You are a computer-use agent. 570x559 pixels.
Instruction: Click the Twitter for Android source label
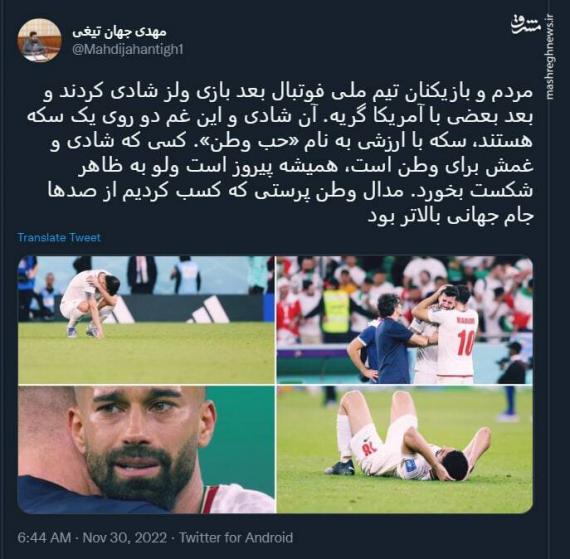pyautogui.click(x=236, y=537)
